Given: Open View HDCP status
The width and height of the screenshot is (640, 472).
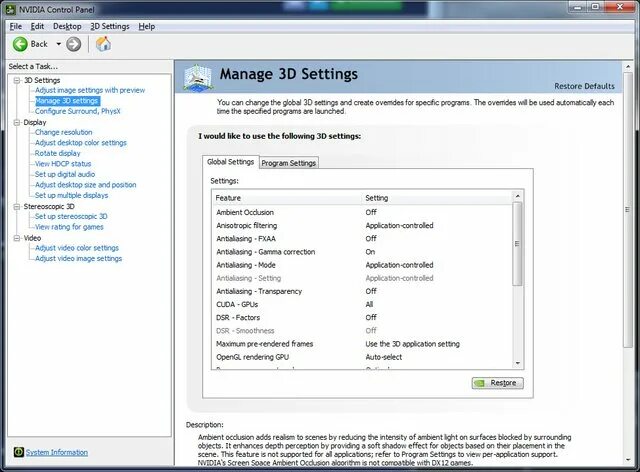Looking at the screenshot, I should (x=62, y=163).
